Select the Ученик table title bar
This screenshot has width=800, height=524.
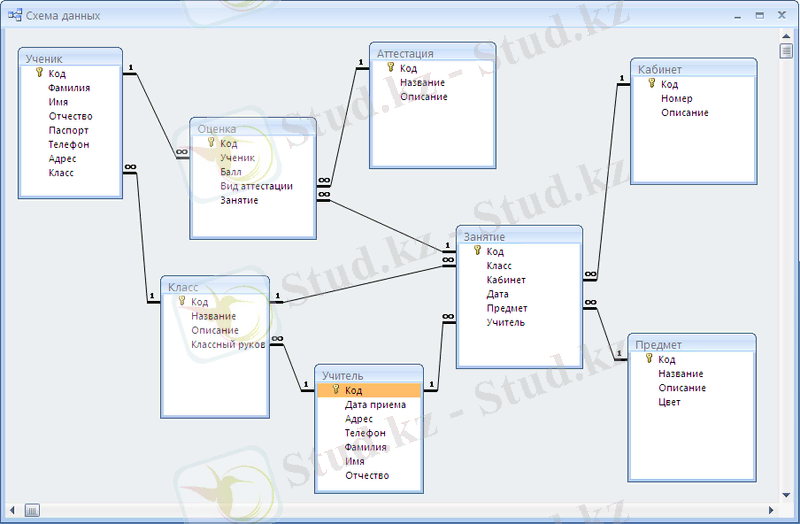tap(70, 59)
